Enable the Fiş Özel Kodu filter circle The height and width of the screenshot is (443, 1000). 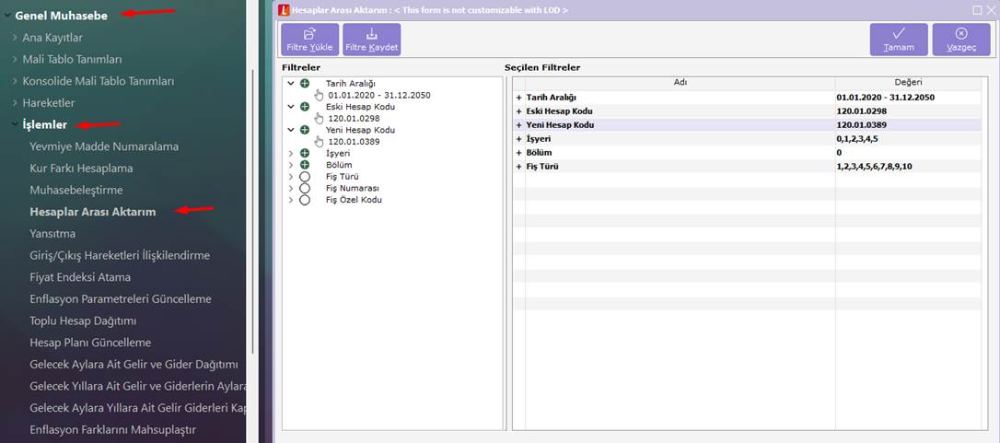pyautogui.click(x=305, y=200)
